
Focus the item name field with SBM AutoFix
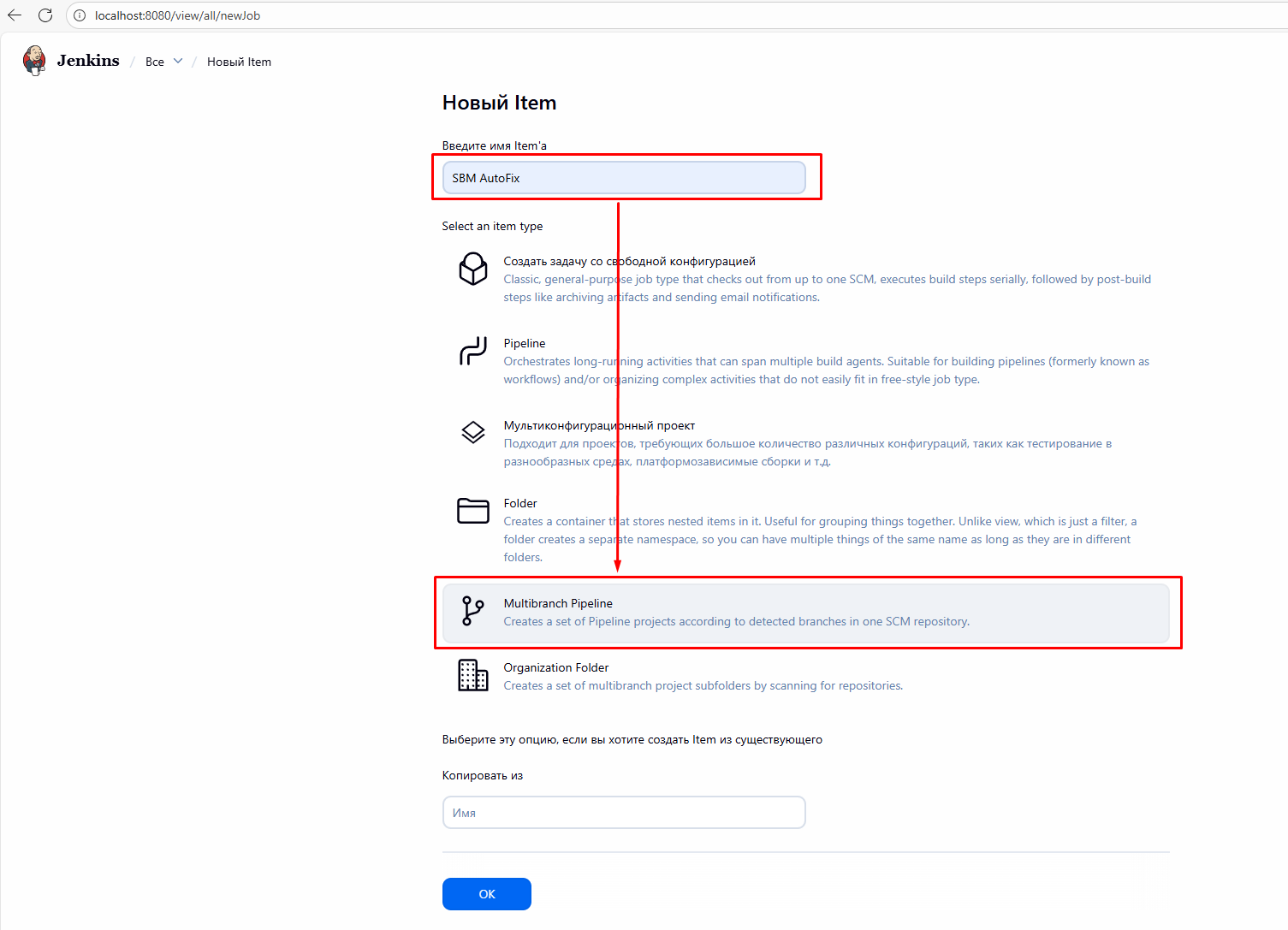click(x=624, y=178)
